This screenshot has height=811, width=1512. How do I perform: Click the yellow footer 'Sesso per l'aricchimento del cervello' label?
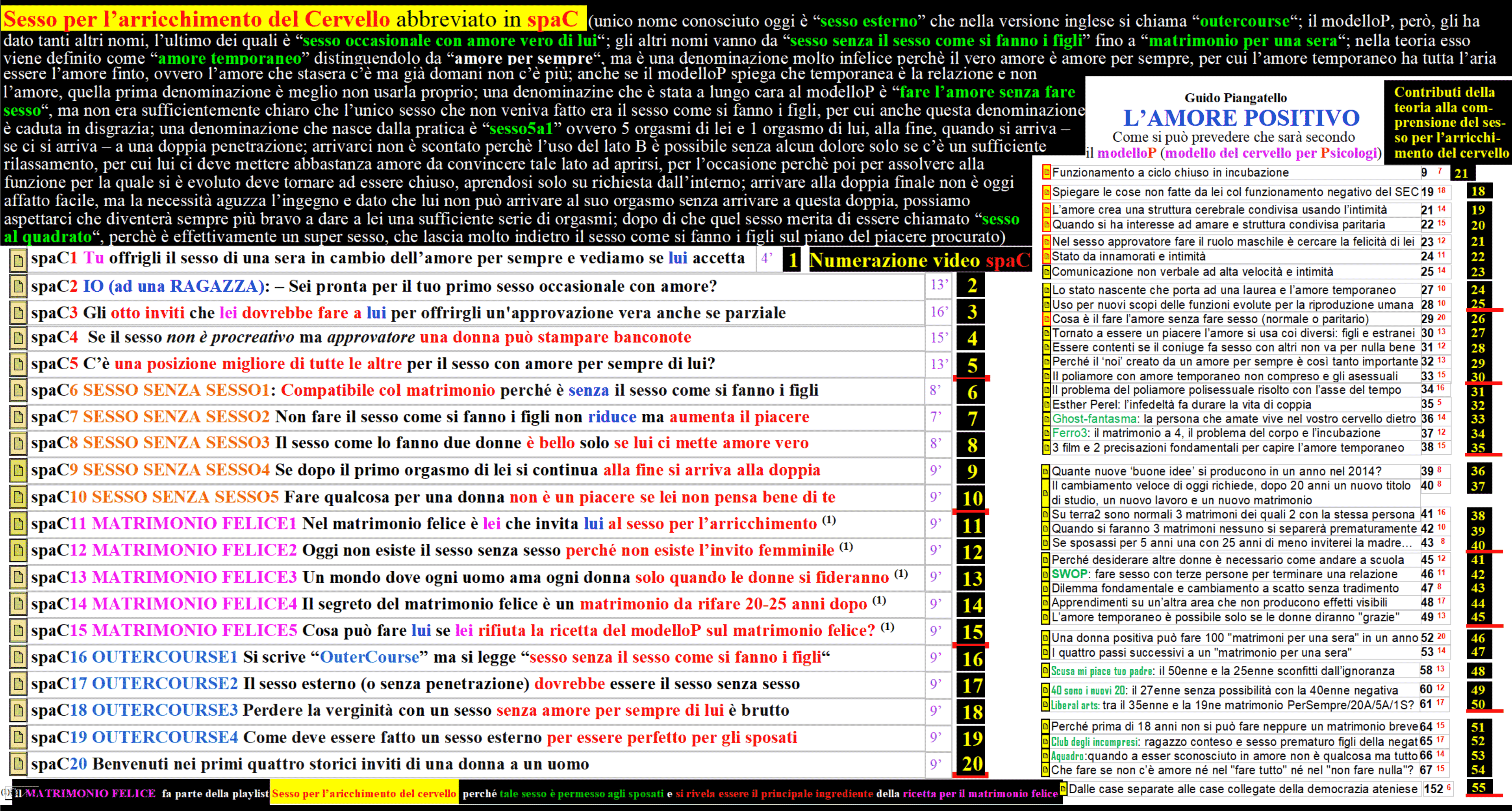coord(364,793)
